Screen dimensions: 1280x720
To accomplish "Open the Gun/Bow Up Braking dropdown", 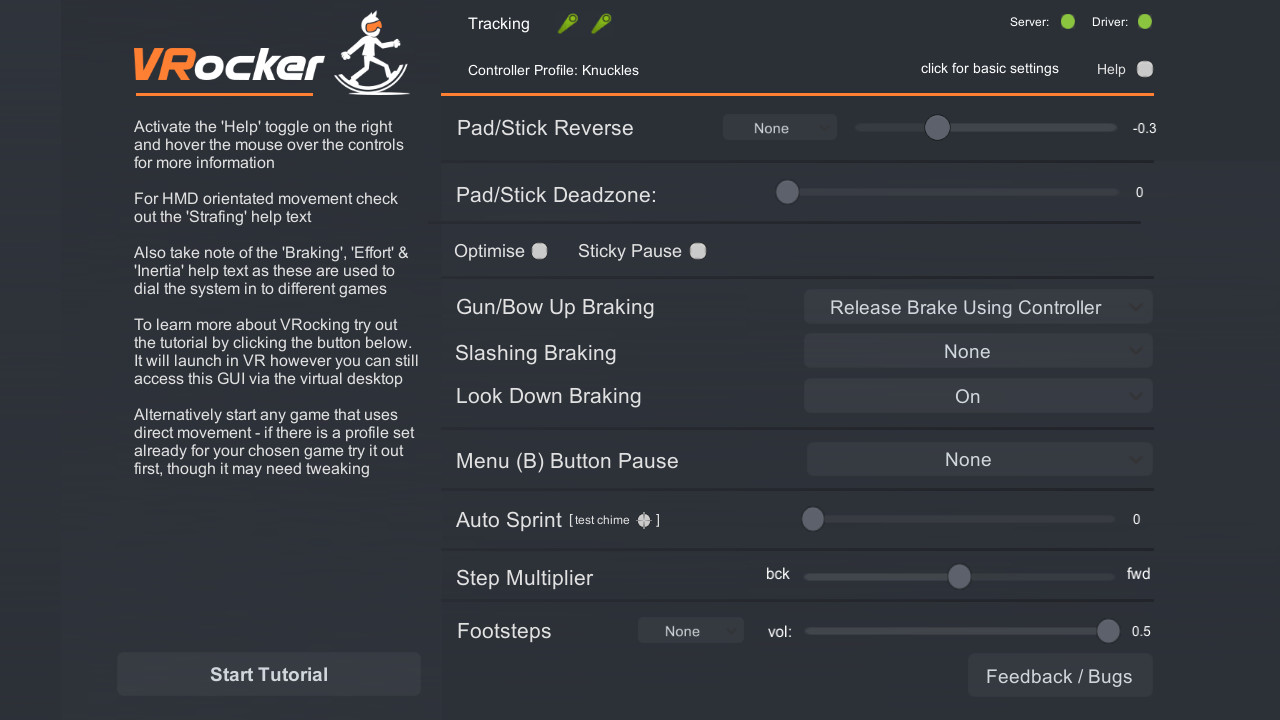I will [977, 306].
